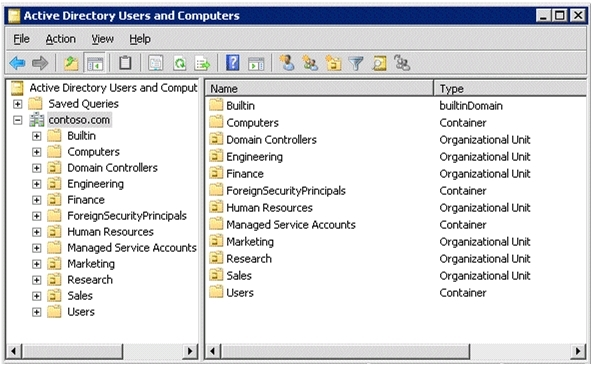The height and width of the screenshot is (365, 592).
Task: Expand the Sales tree node
Action: (x=37, y=296)
